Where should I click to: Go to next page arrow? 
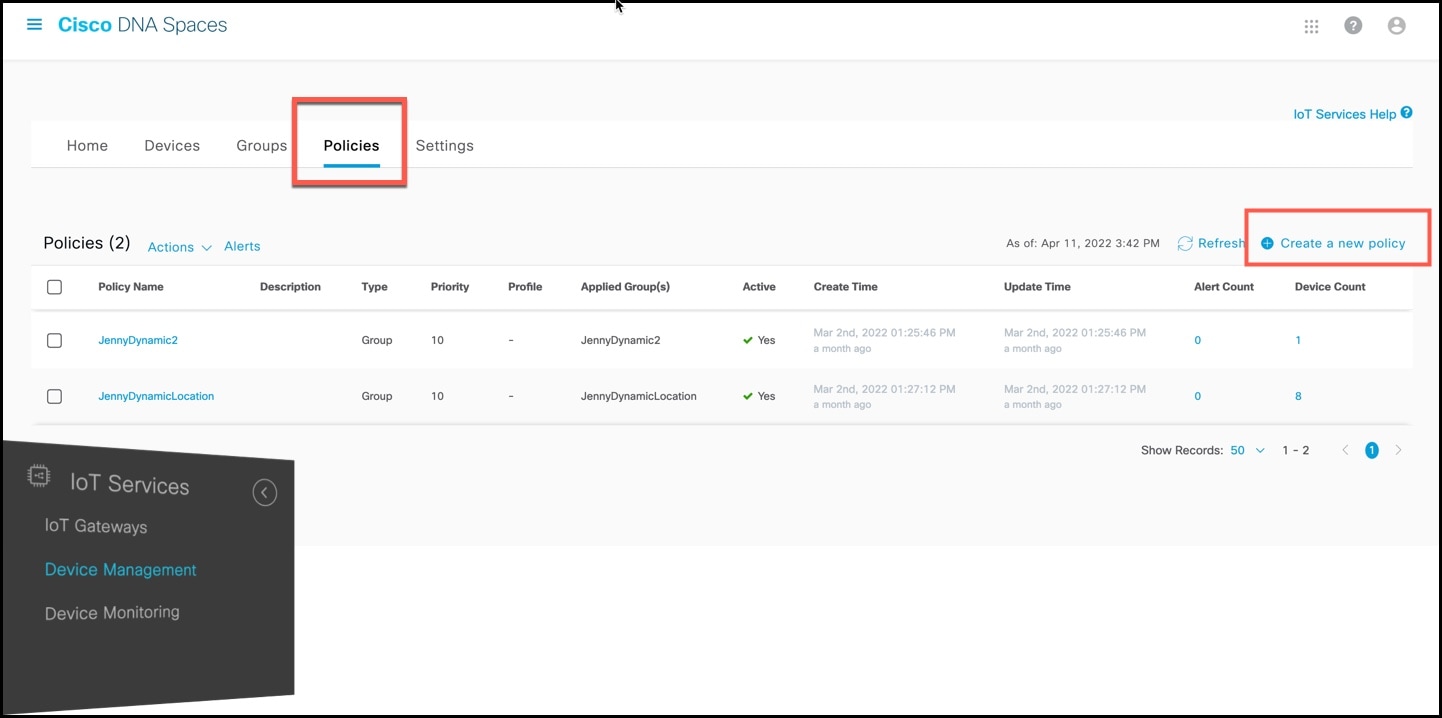tap(1398, 450)
